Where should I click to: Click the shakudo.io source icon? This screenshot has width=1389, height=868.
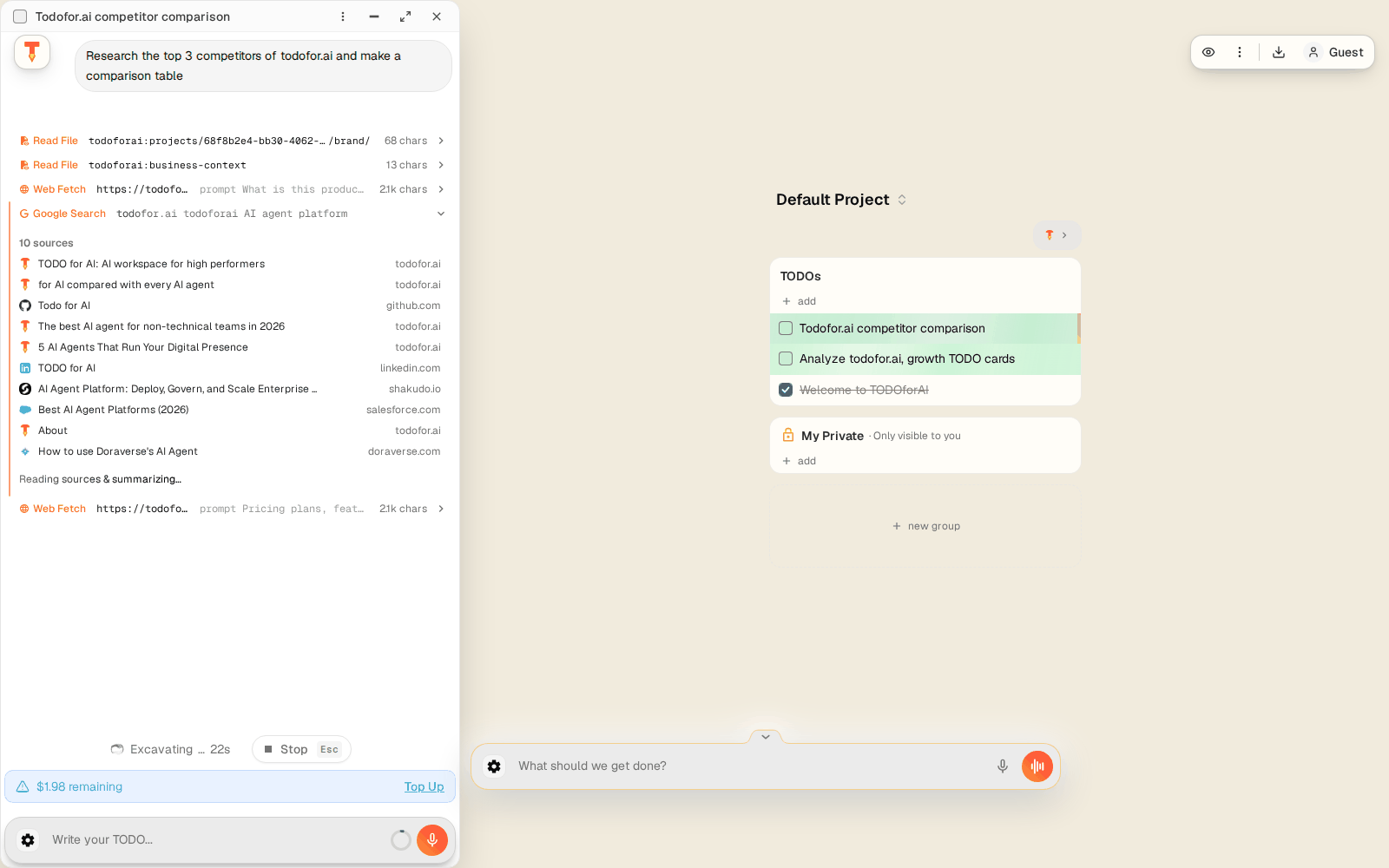coord(25,389)
